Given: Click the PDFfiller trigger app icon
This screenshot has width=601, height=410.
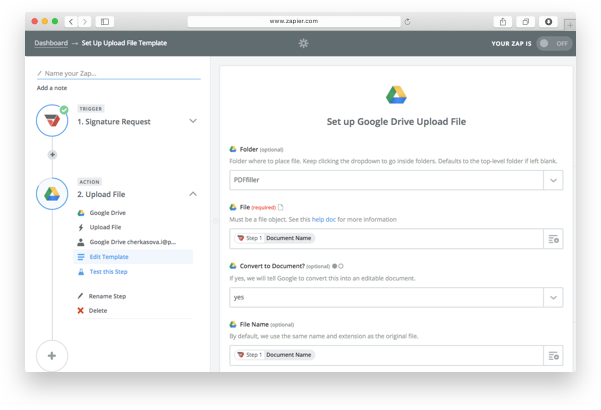Looking at the screenshot, I should 52,120.
